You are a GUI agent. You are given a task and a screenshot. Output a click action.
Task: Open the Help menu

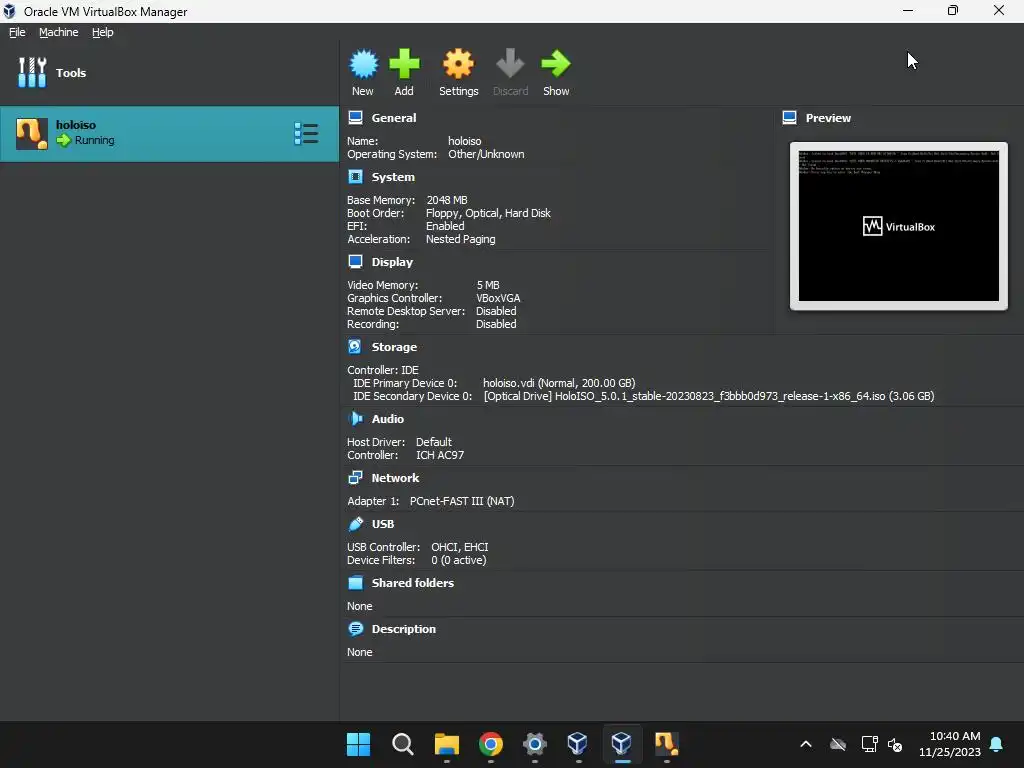click(103, 32)
